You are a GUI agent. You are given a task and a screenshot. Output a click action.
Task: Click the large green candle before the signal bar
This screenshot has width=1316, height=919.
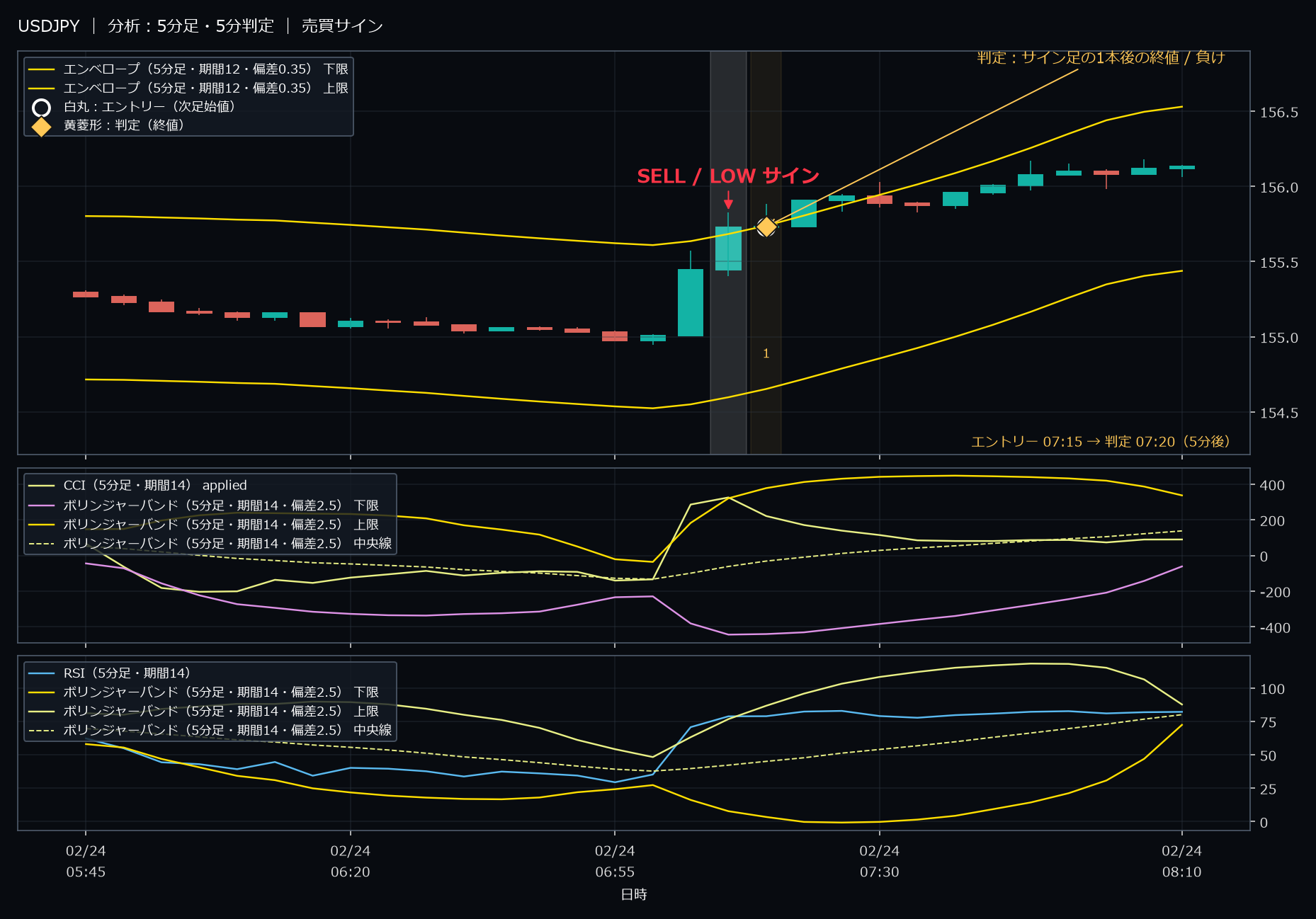pos(691,302)
